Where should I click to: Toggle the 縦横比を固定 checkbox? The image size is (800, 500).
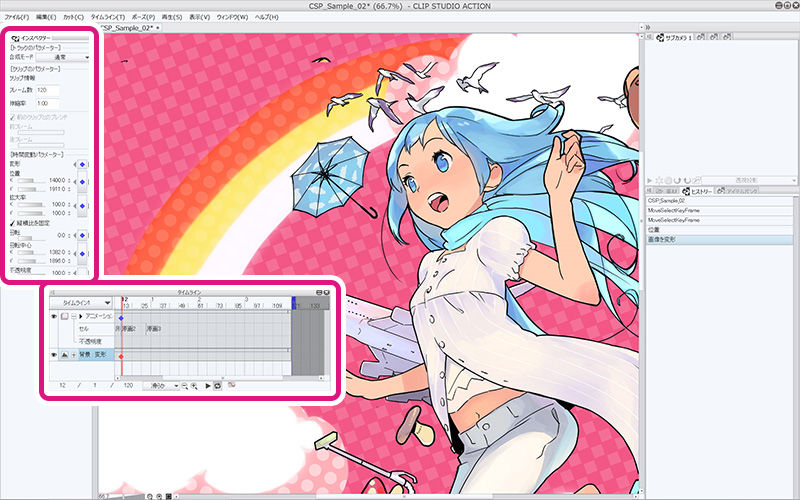[x=13, y=223]
